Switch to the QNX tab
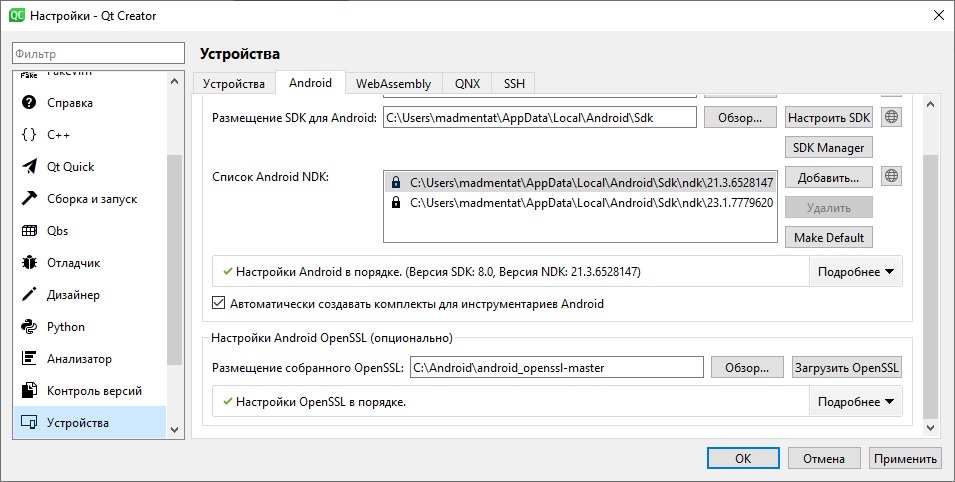The height and width of the screenshot is (482, 955). (467, 83)
